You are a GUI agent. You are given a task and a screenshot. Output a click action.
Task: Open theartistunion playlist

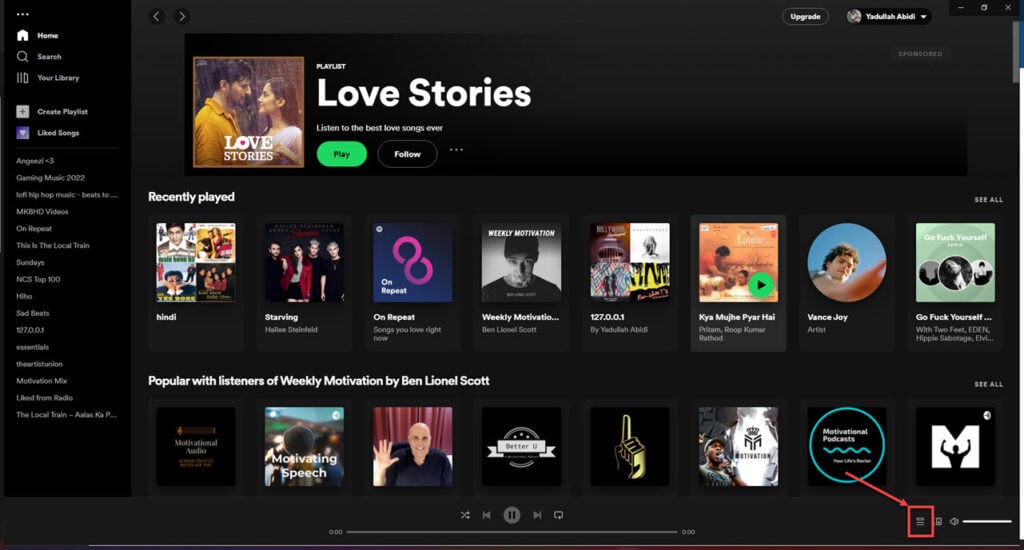click(39, 364)
